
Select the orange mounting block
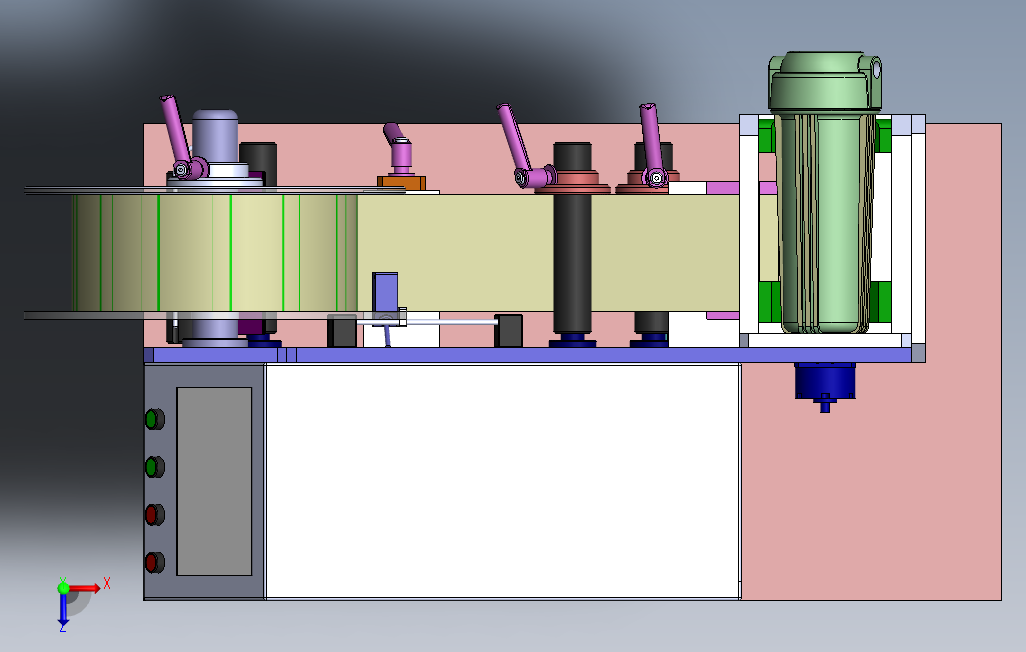tap(401, 183)
